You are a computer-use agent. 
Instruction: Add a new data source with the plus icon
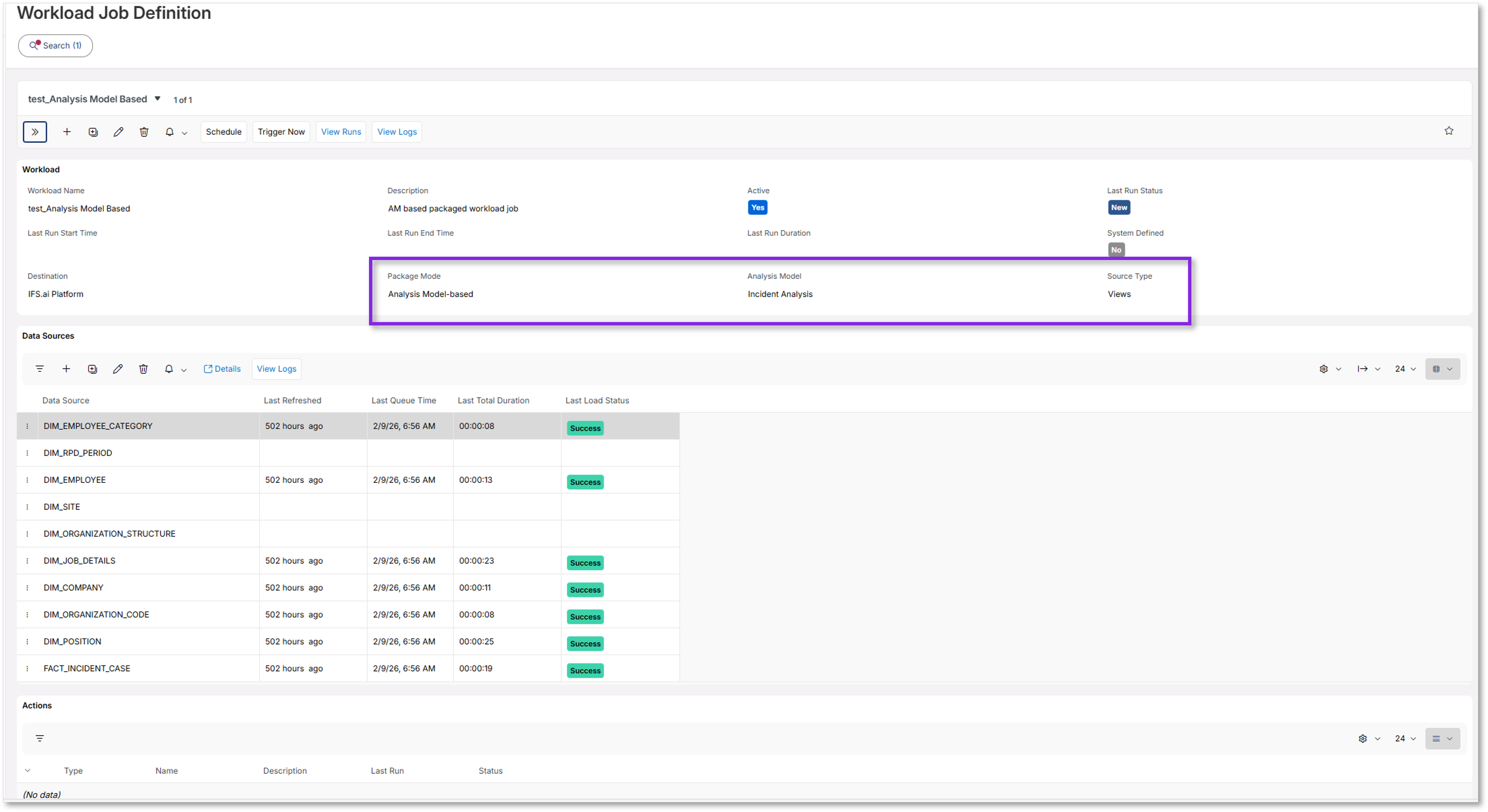(x=66, y=368)
